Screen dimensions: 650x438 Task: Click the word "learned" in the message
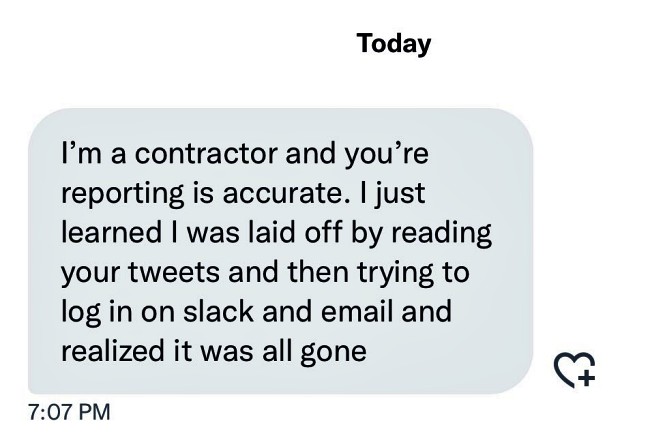(x=111, y=232)
